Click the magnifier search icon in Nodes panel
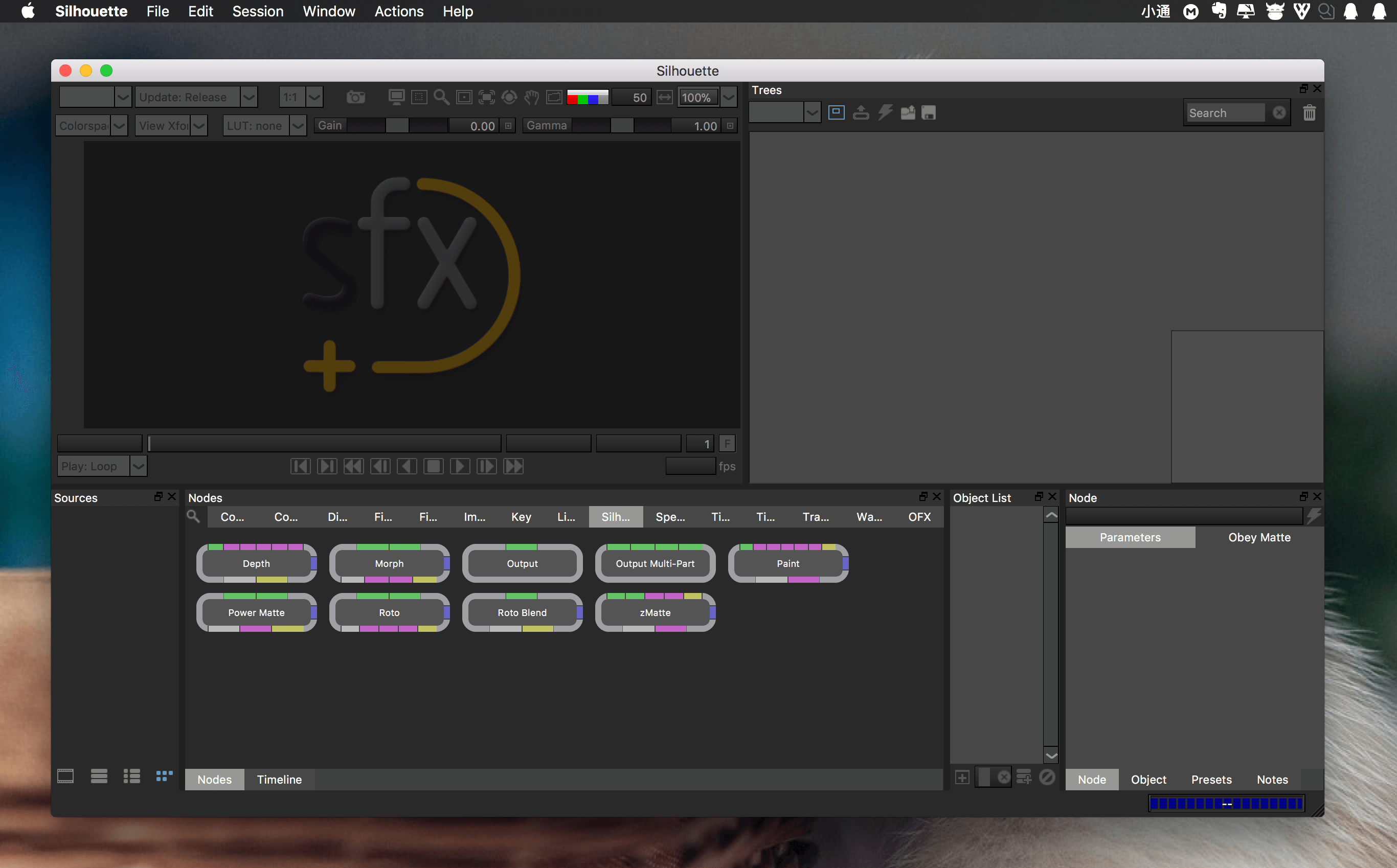Viewport: 1397px width, 868px height. click(x=193, y=516)
